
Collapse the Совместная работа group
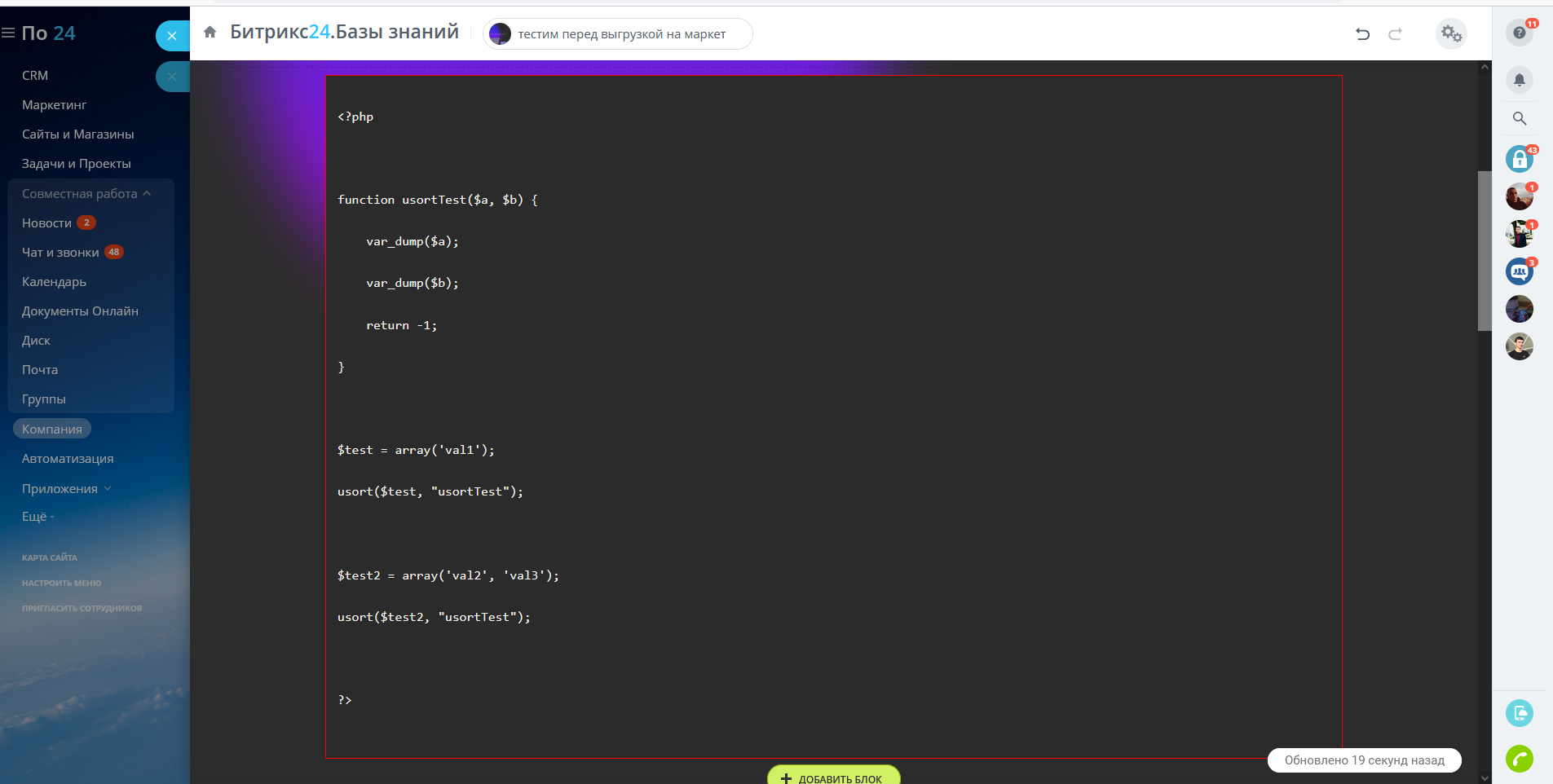coord(86,193)
